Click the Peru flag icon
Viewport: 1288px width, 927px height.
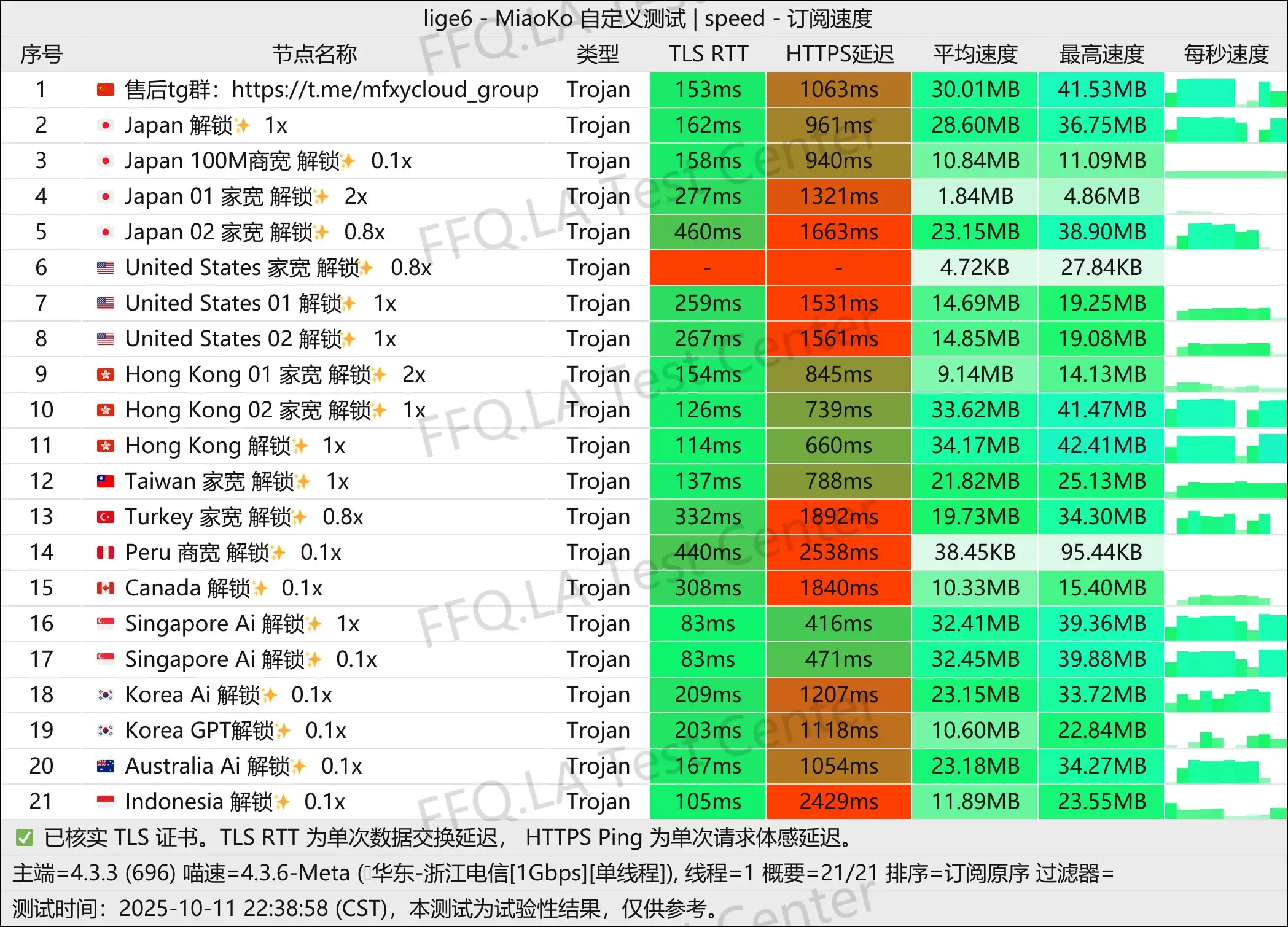[x=106, y=553]
